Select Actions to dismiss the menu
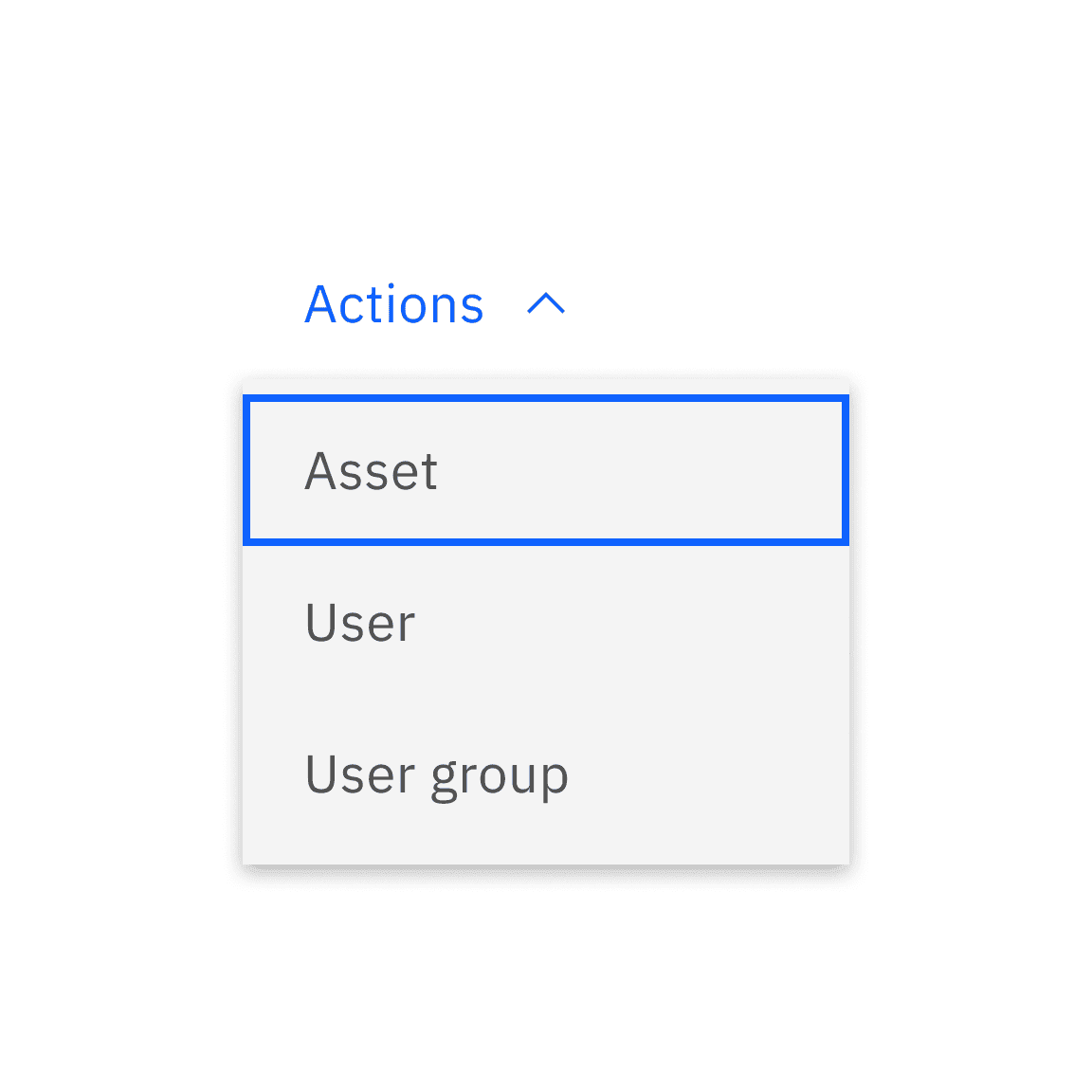This screenshot has width=1092, height=1092. (x=394, y=305)
